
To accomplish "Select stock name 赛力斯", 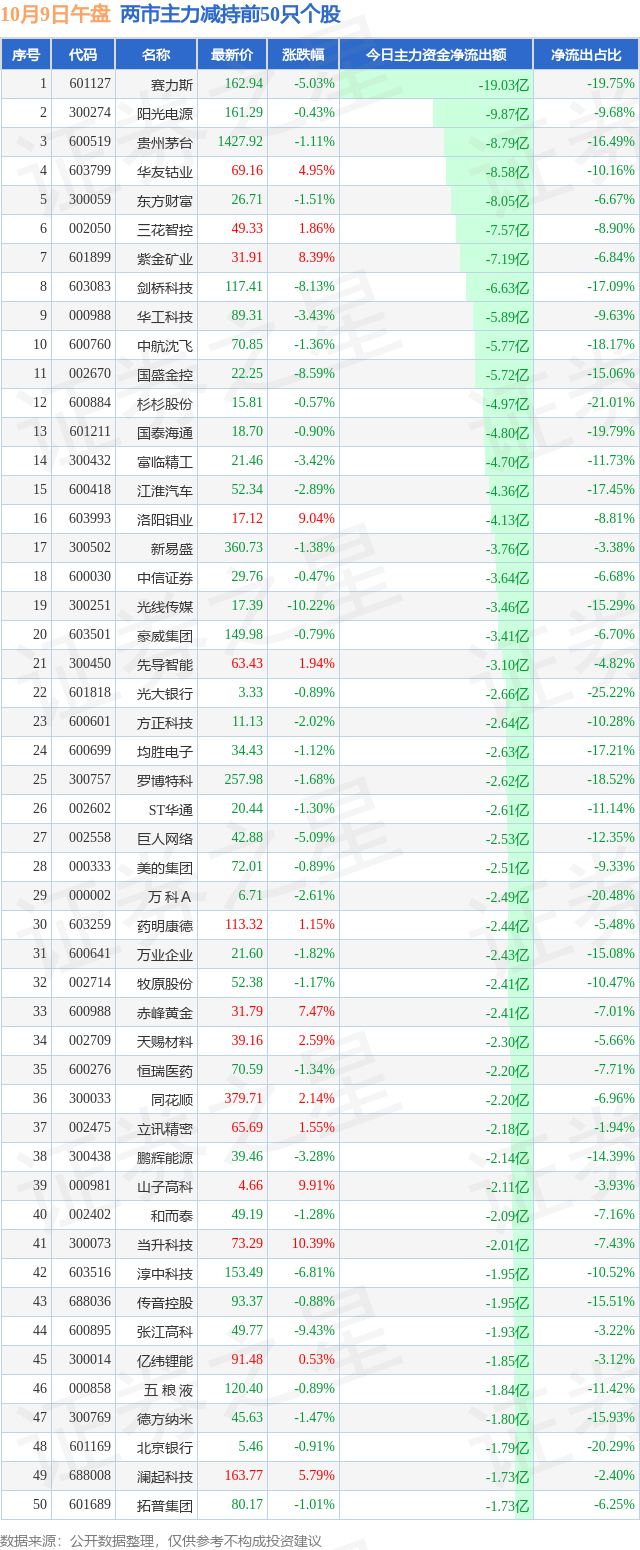I will coord(170,84).
